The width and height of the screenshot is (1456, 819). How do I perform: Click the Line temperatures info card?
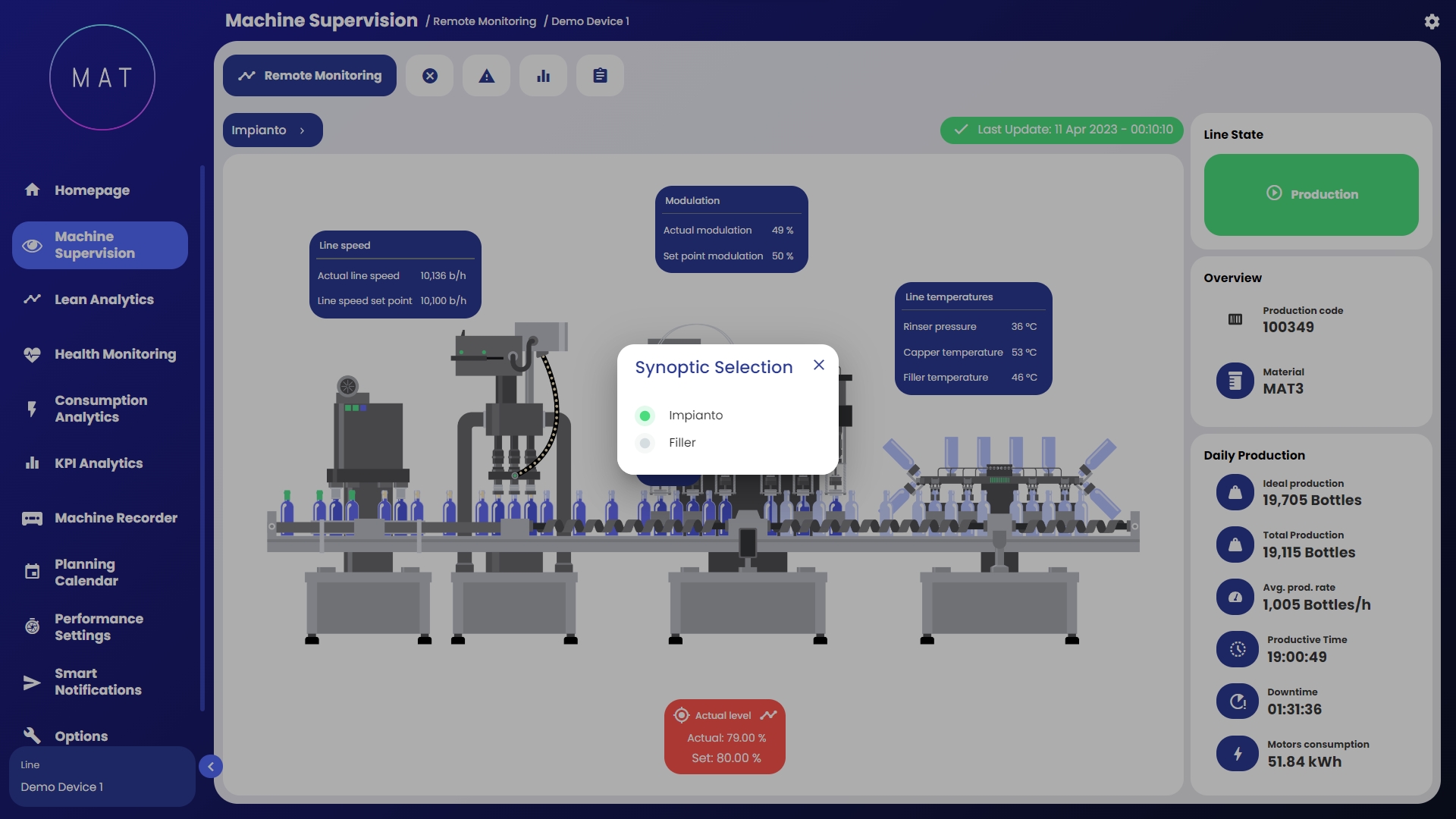pos(973,339)
